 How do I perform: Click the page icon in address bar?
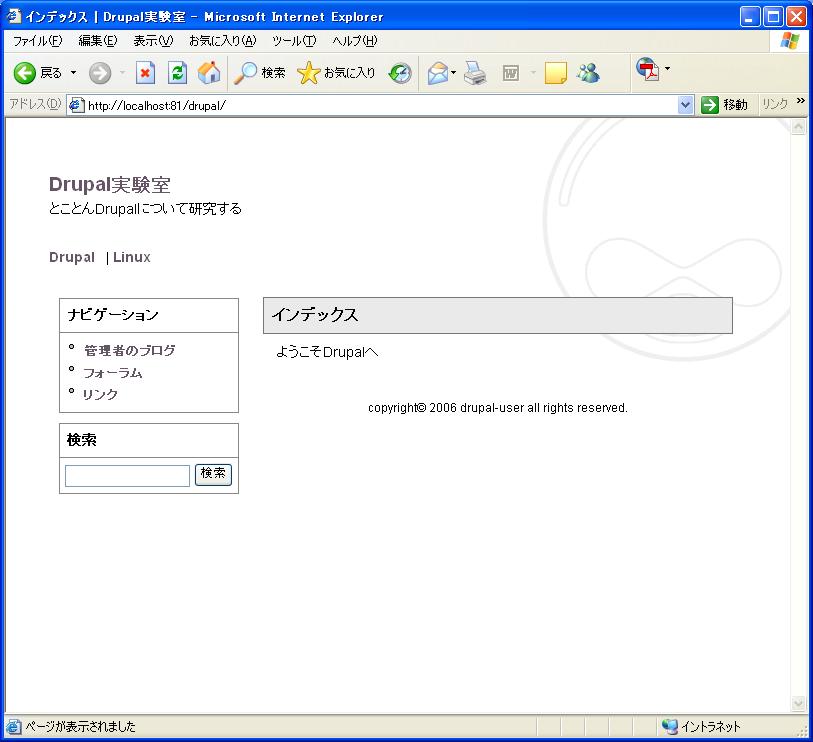(x=77, y=105)
